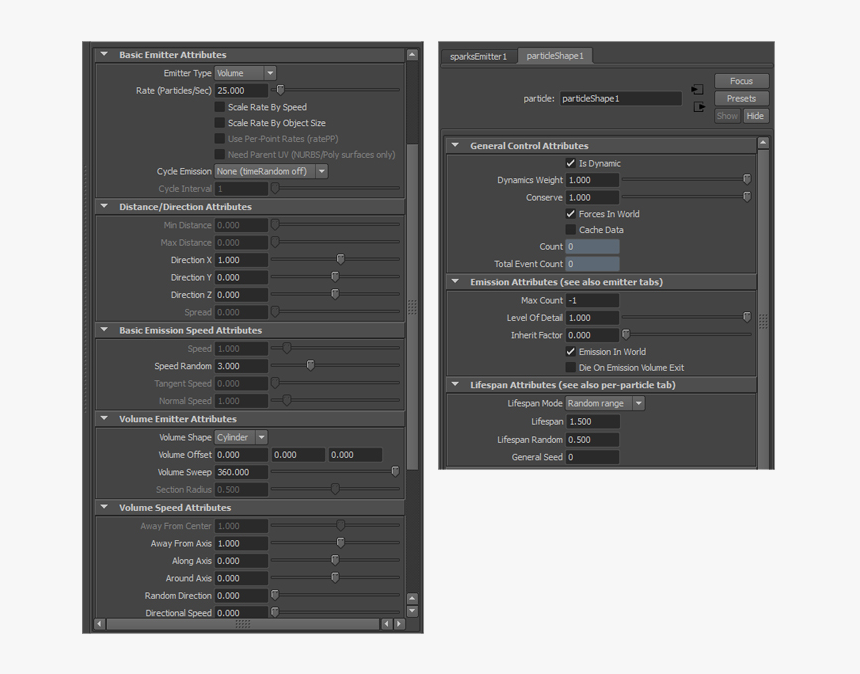Open the Cycle Emission dropdown
The width and height of the screenshot is (860, 674).
(266, 171)
